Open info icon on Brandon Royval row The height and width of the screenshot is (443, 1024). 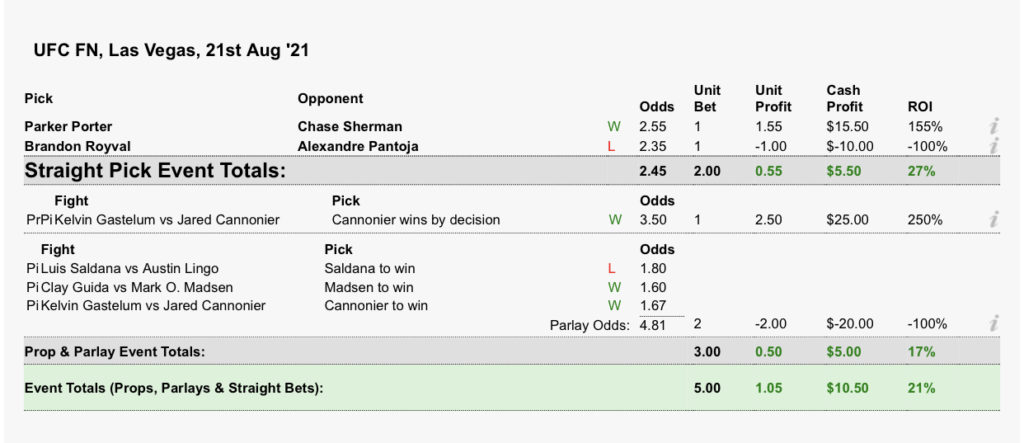pos(993,146)
